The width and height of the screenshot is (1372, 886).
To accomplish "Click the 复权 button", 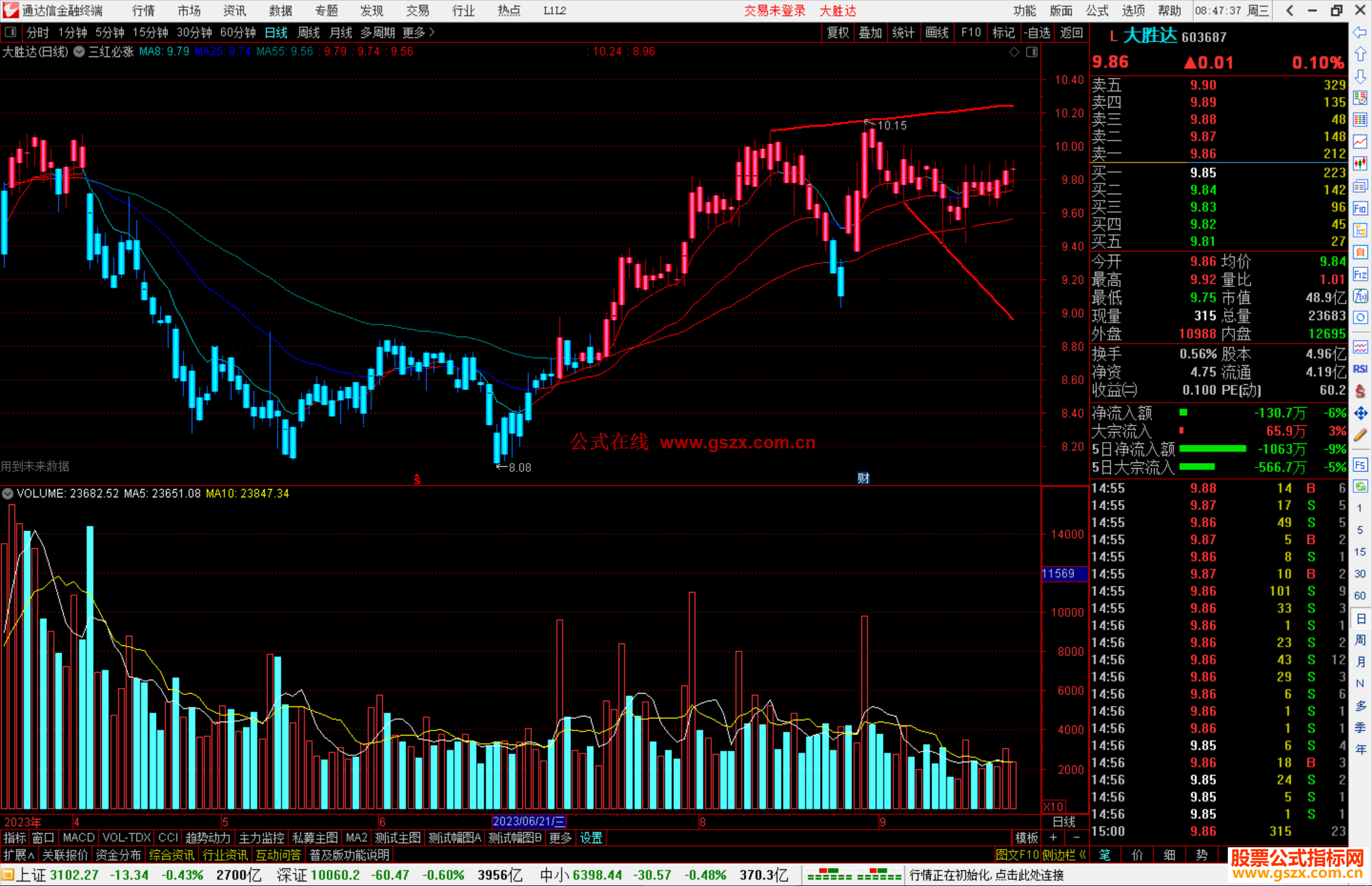I will tap(838, 32).
